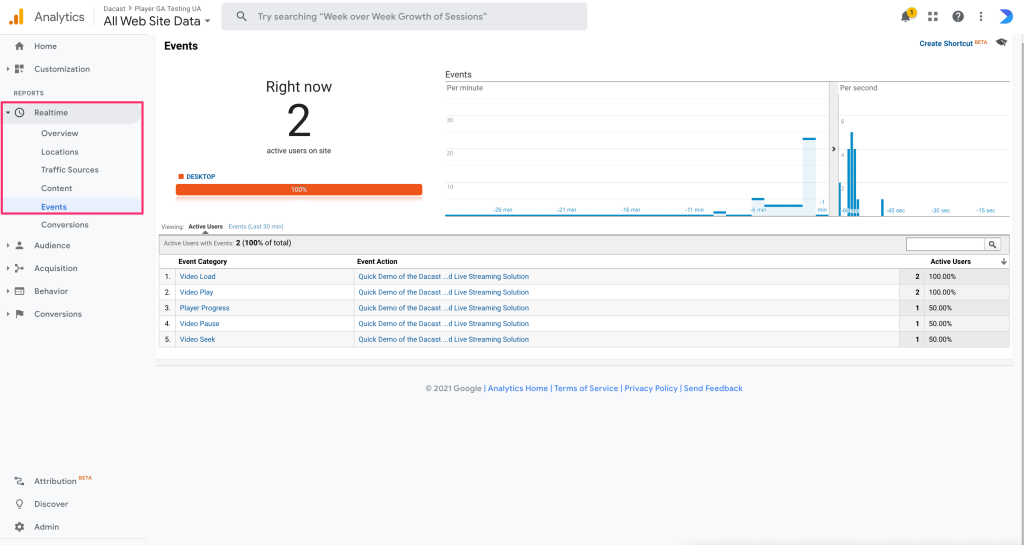Open the Google apps grid
This screenshot has height=545, width=1024.
tap(933, 16)
